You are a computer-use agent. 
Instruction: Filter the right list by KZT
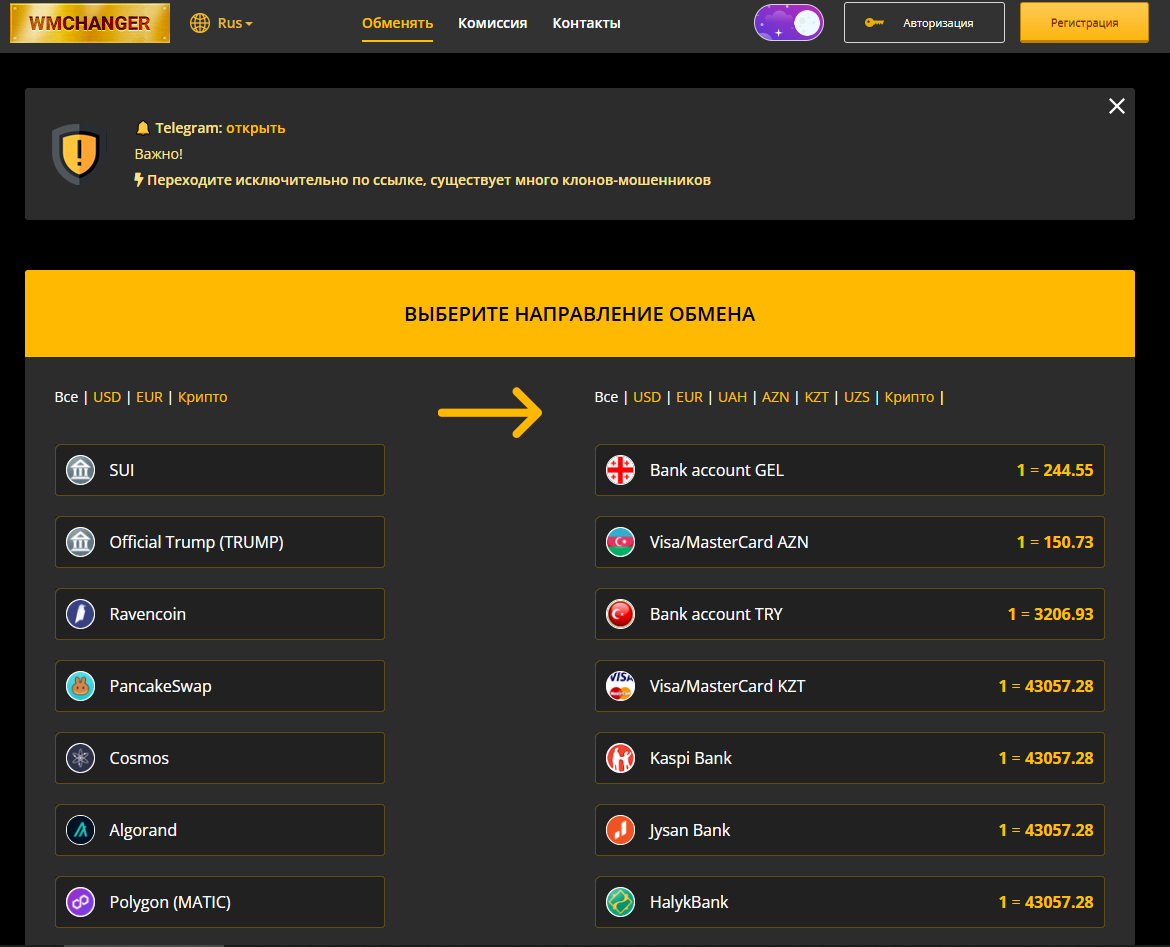816,397
